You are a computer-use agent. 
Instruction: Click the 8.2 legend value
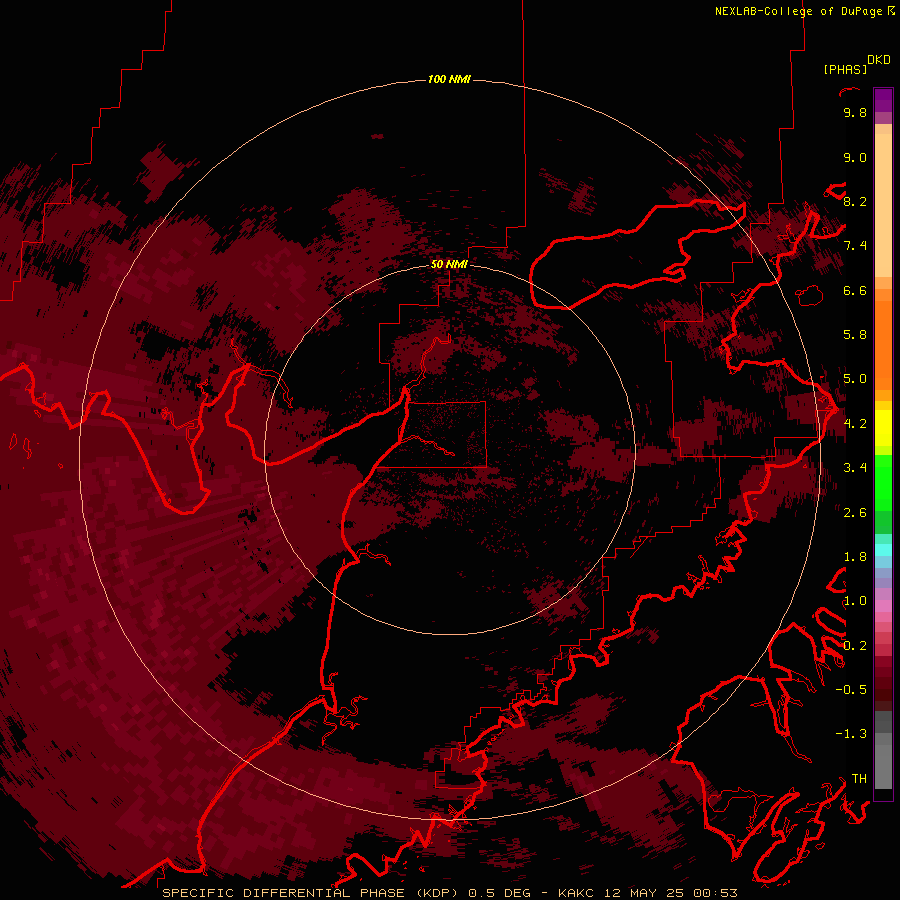[855, 201]
